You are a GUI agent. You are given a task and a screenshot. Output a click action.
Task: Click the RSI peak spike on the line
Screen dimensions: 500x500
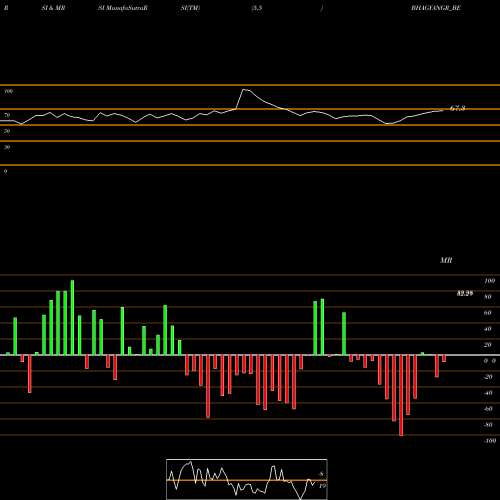pos(244,90)
